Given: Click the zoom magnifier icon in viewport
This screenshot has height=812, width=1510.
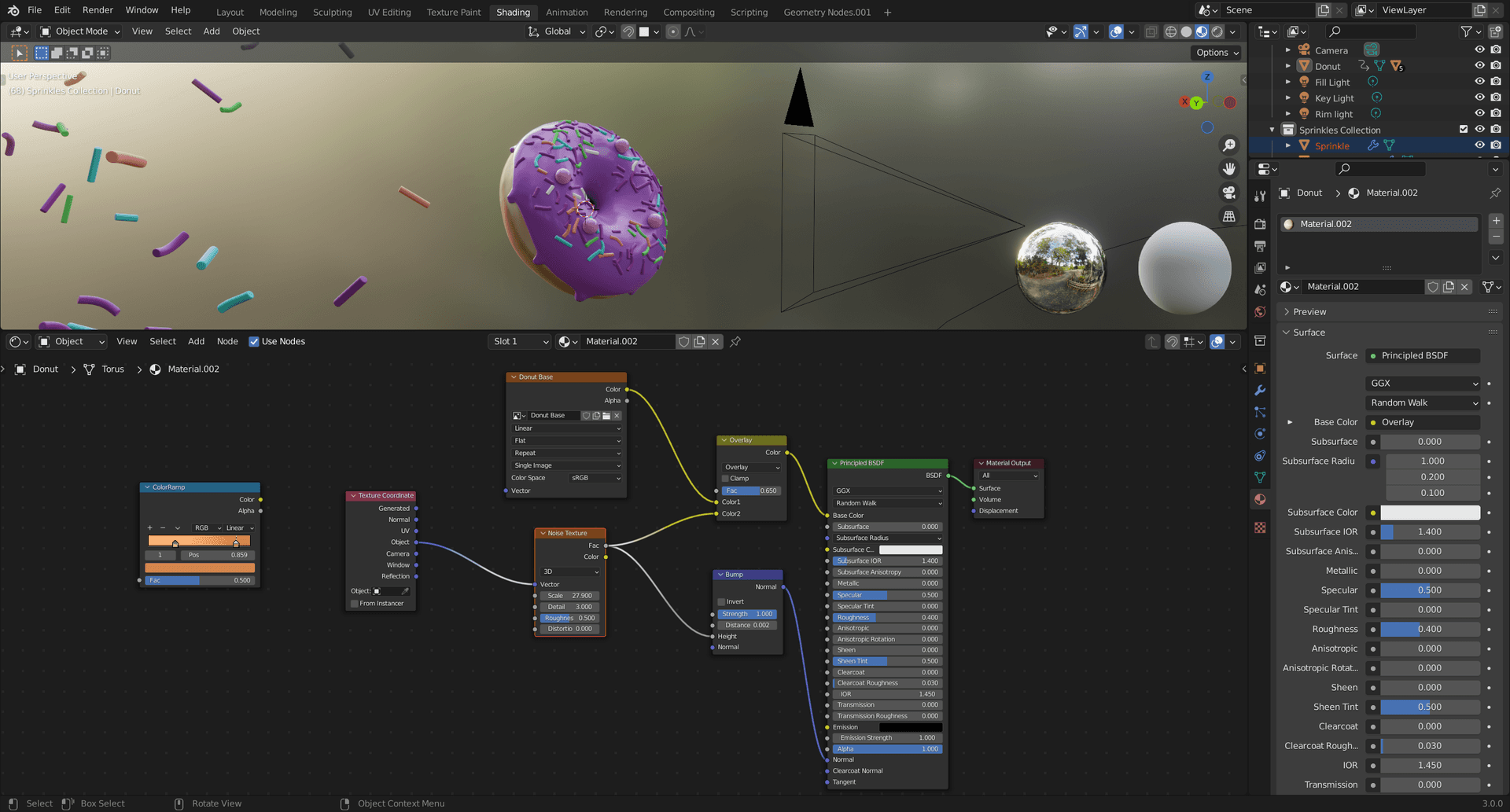Looking at the screenshot, I should tap(1228, 145).
